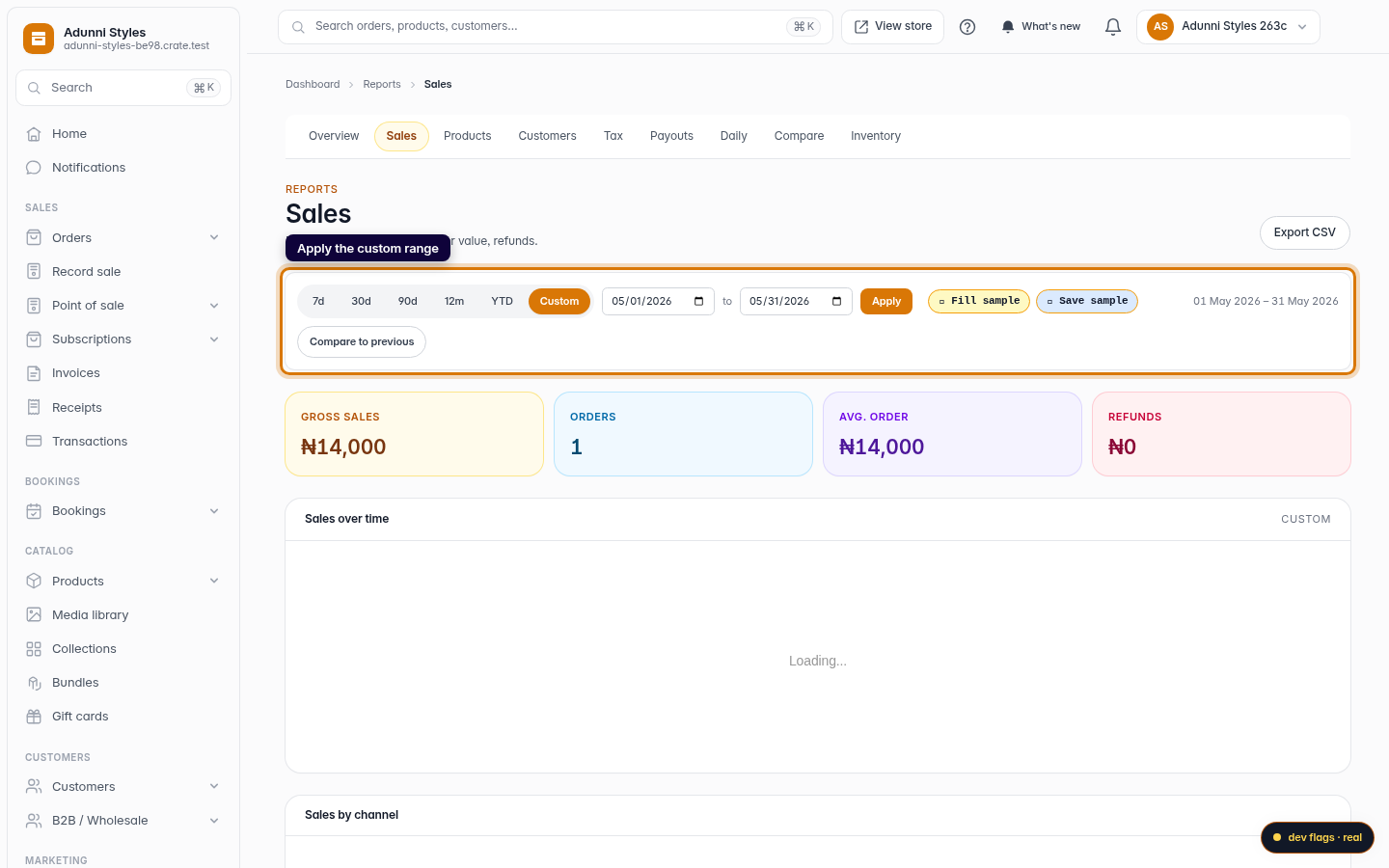Select the 7d range option
This screenshot has width=1389, height=868.
click(x=318, y=301)
